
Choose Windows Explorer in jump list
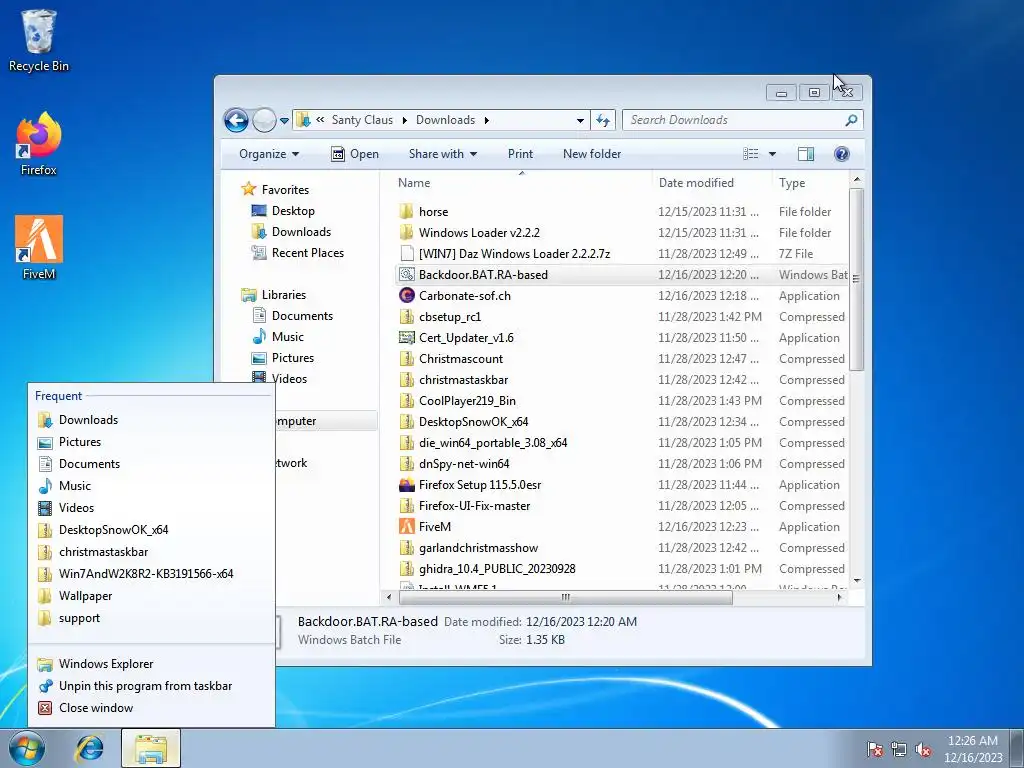[x=151, y=664]
